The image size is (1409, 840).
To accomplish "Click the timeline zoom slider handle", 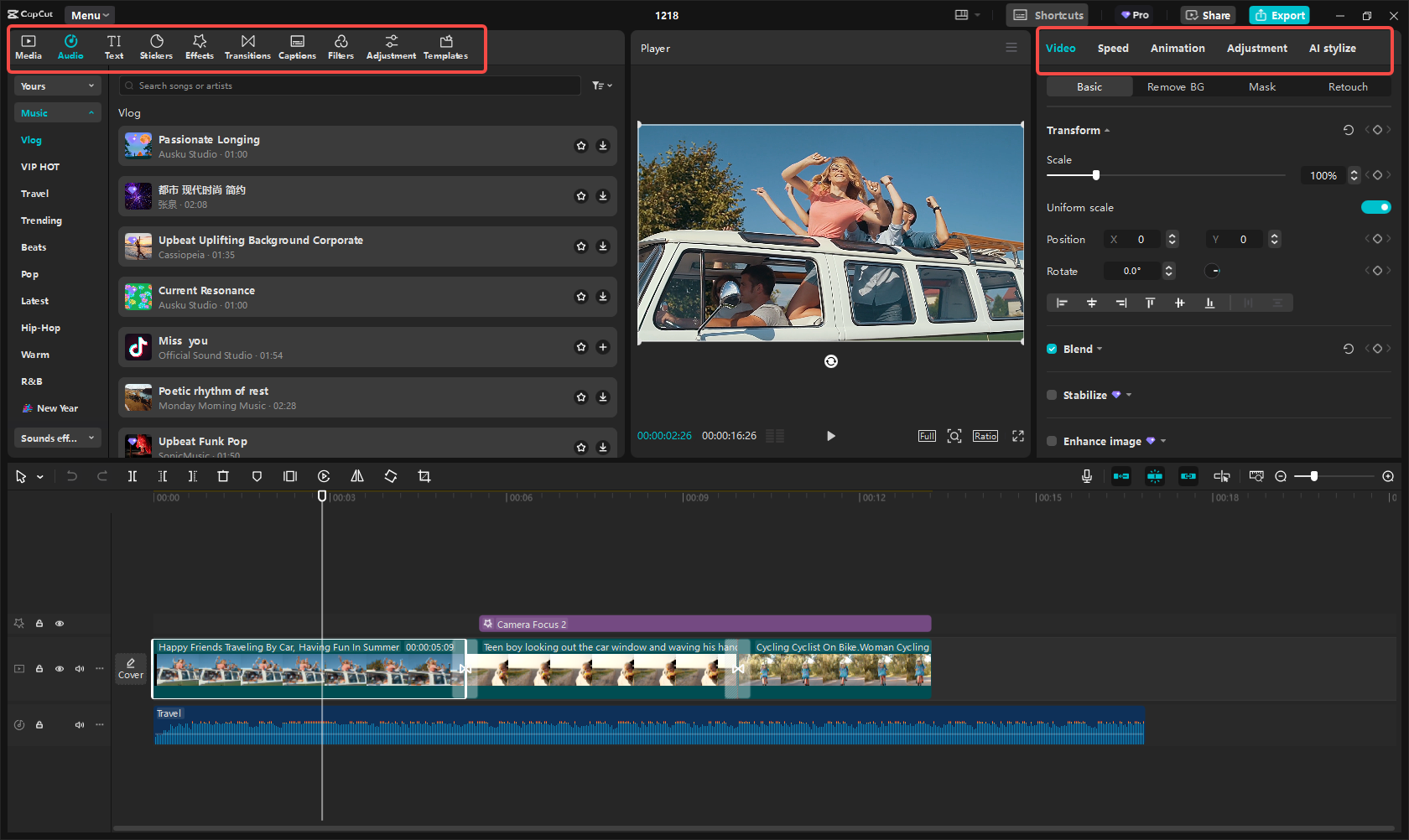I will click(1314, 476).
